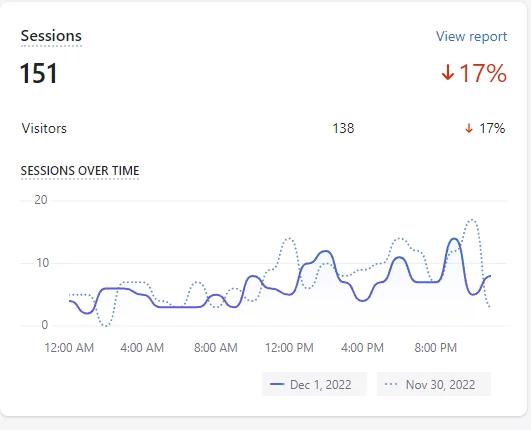Select the total sessions count 151
The height and width of the screenshot is (430, 531).
(x=39, y=73)
